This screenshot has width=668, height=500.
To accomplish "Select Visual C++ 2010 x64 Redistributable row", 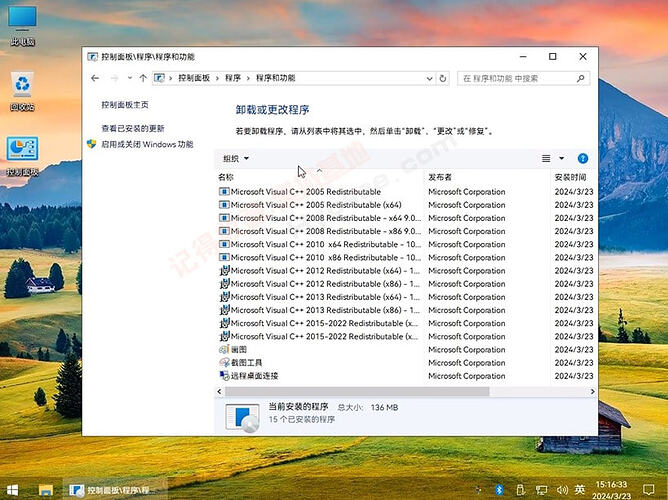I will 405,244.
